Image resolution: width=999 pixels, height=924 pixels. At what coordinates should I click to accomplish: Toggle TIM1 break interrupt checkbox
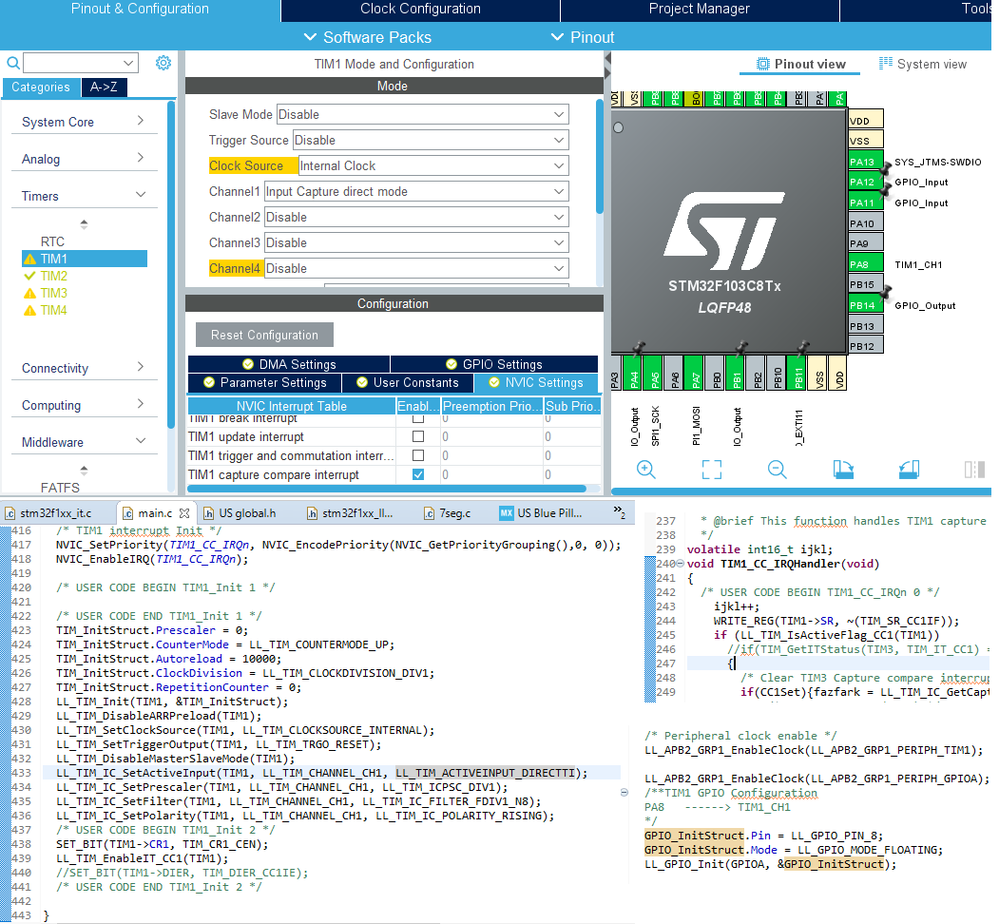tap(418, 419)
